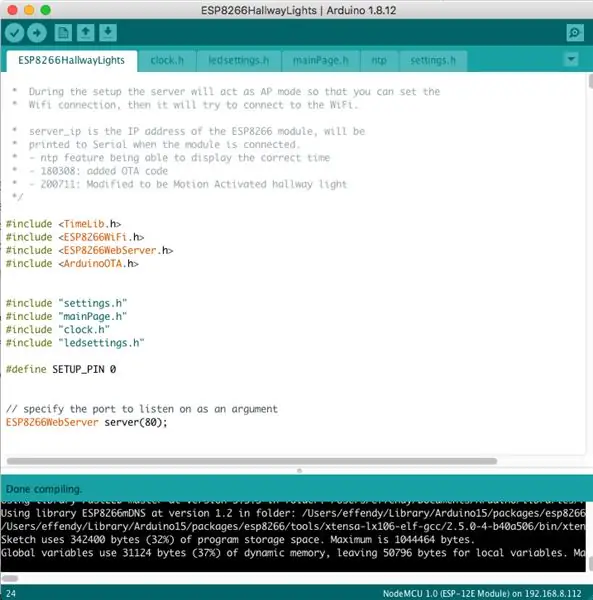The image size is (593, 600).
Task: Click the divider handle above the console
Action: point(300,470)
